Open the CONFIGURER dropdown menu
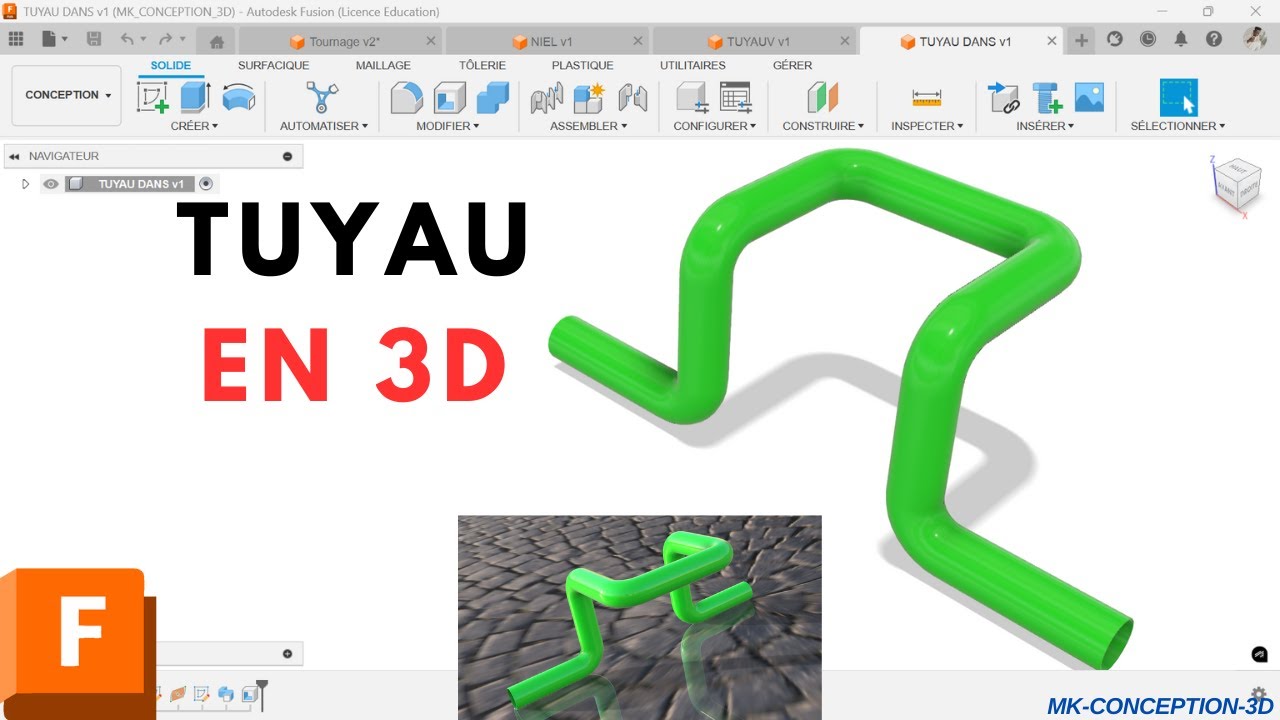This screenshot has height=720, width=1280. [x=715, y=126]
